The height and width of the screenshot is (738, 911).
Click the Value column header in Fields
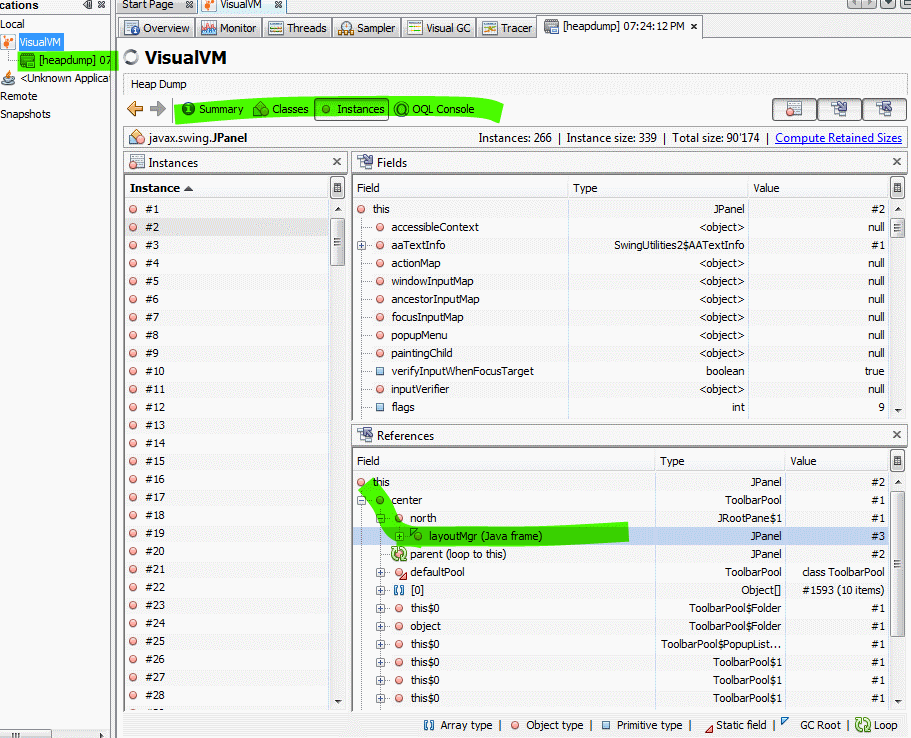pyautogui.click(x=819, y=188)
